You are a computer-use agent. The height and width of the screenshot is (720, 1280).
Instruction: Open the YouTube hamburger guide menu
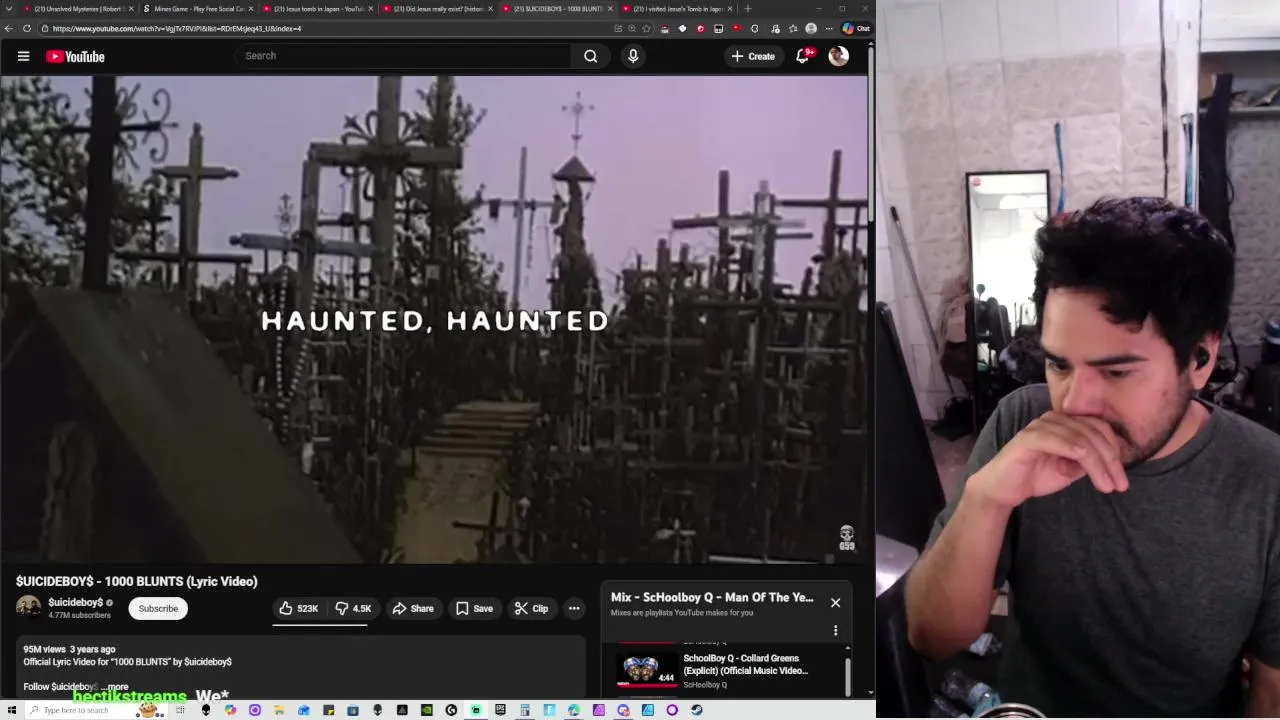coord(23,56)
